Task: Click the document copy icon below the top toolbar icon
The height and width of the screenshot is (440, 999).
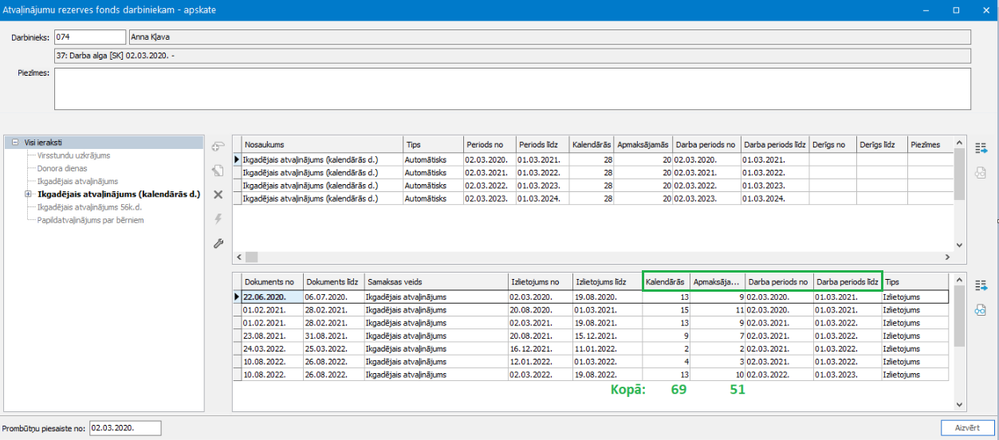Action: [x=218, y=171]
